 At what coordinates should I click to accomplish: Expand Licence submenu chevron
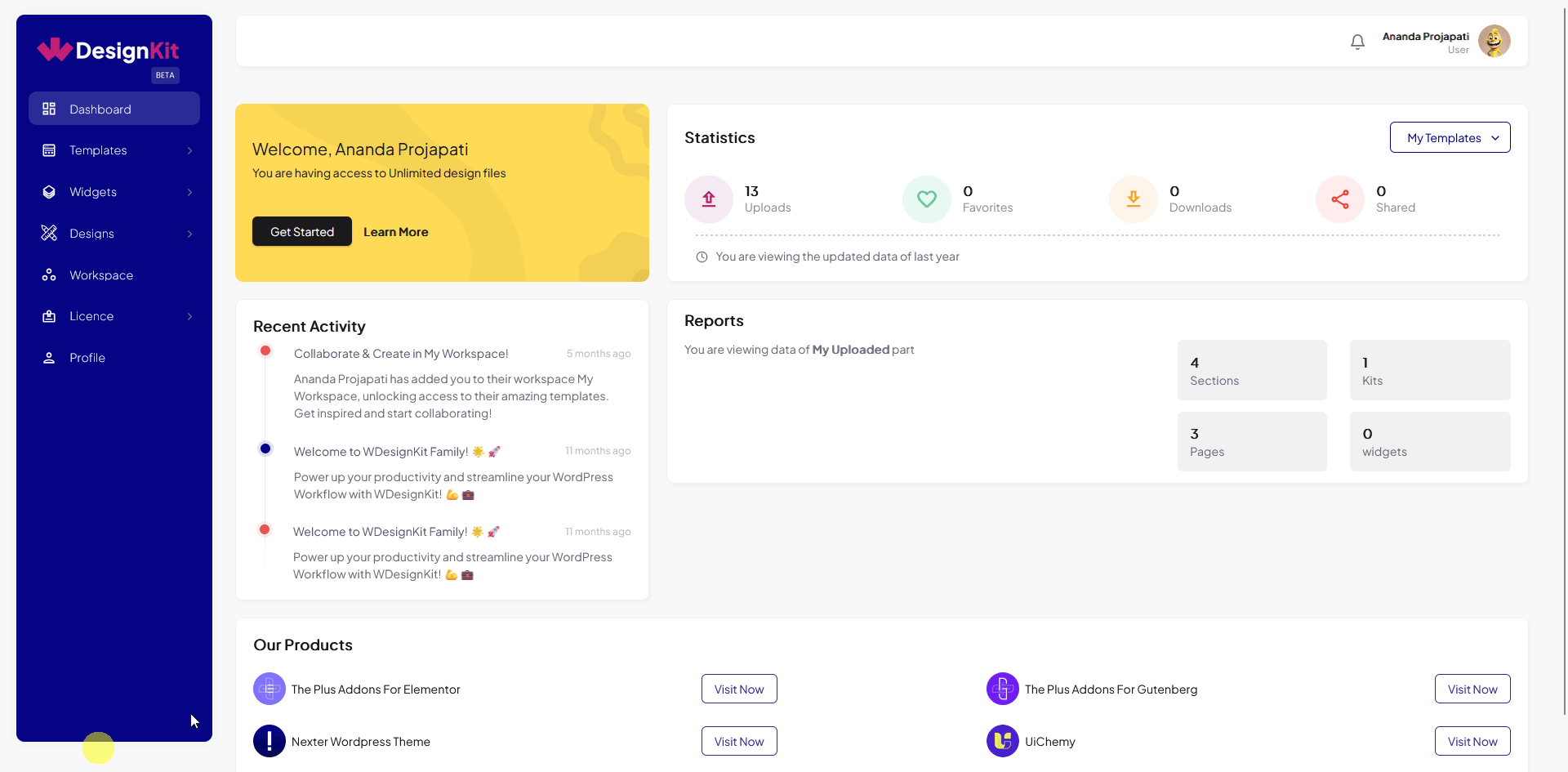tap(189, 316)
